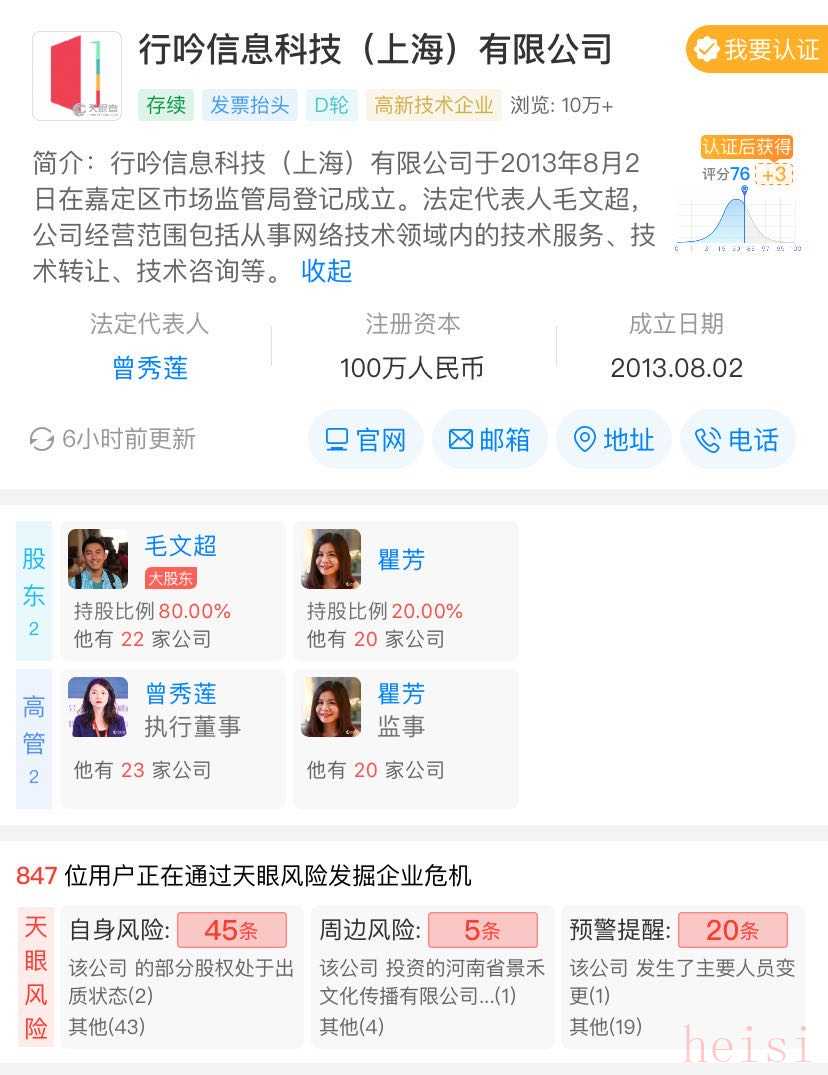This screenshot has height=1075, width=828.
Task: Select the 高管 side tab
Action: [34, 739]
